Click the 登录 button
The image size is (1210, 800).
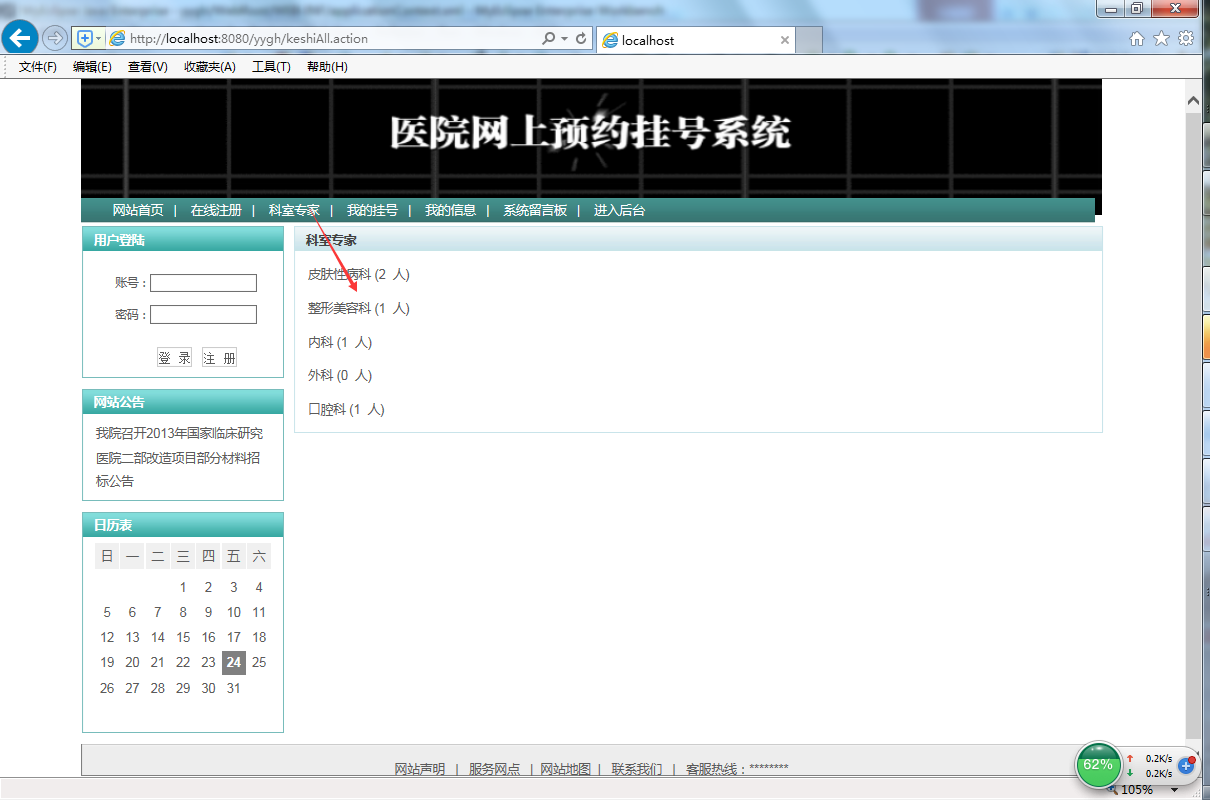pyautogui.click(x=174, y=358)
